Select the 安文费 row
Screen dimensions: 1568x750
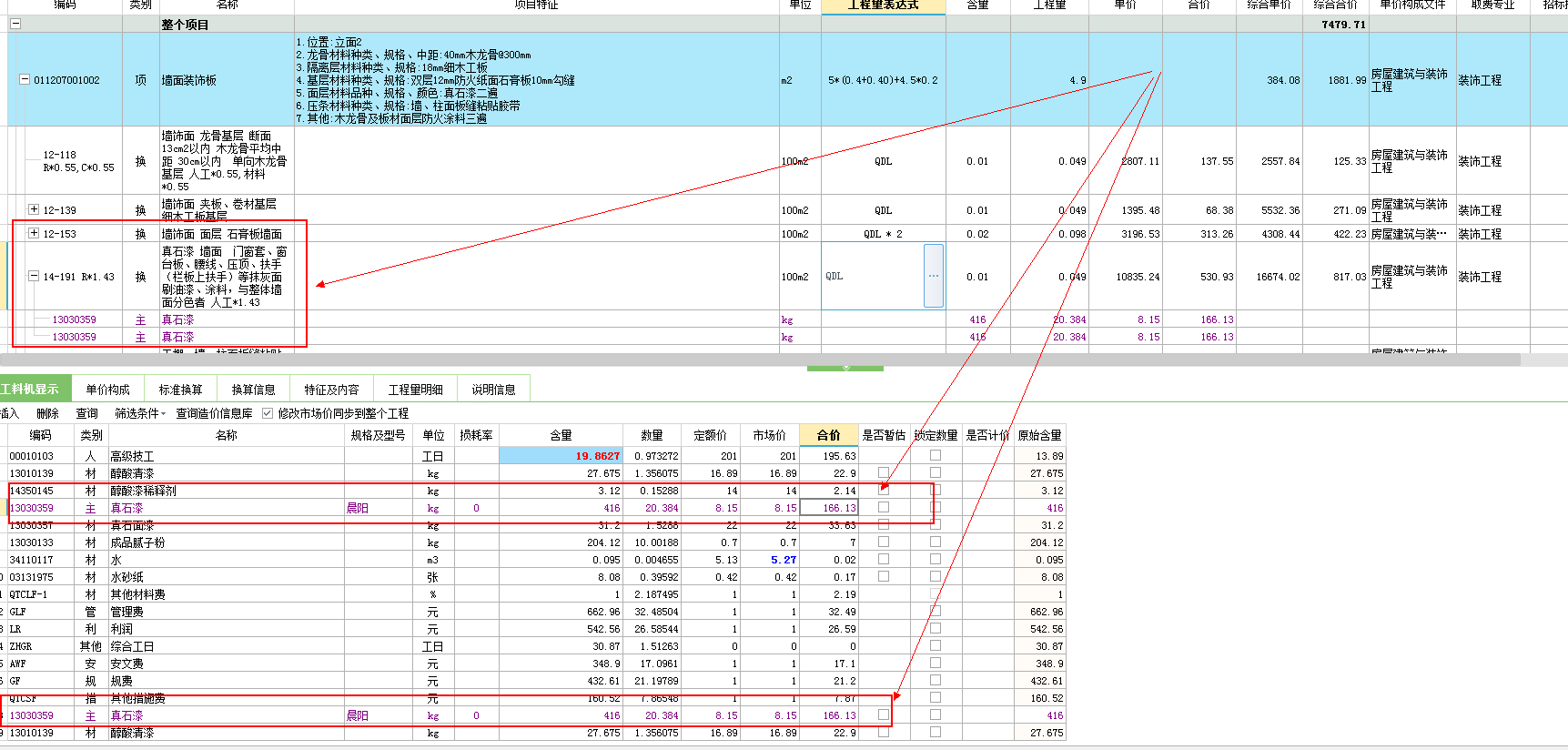(x=532, y=664)
